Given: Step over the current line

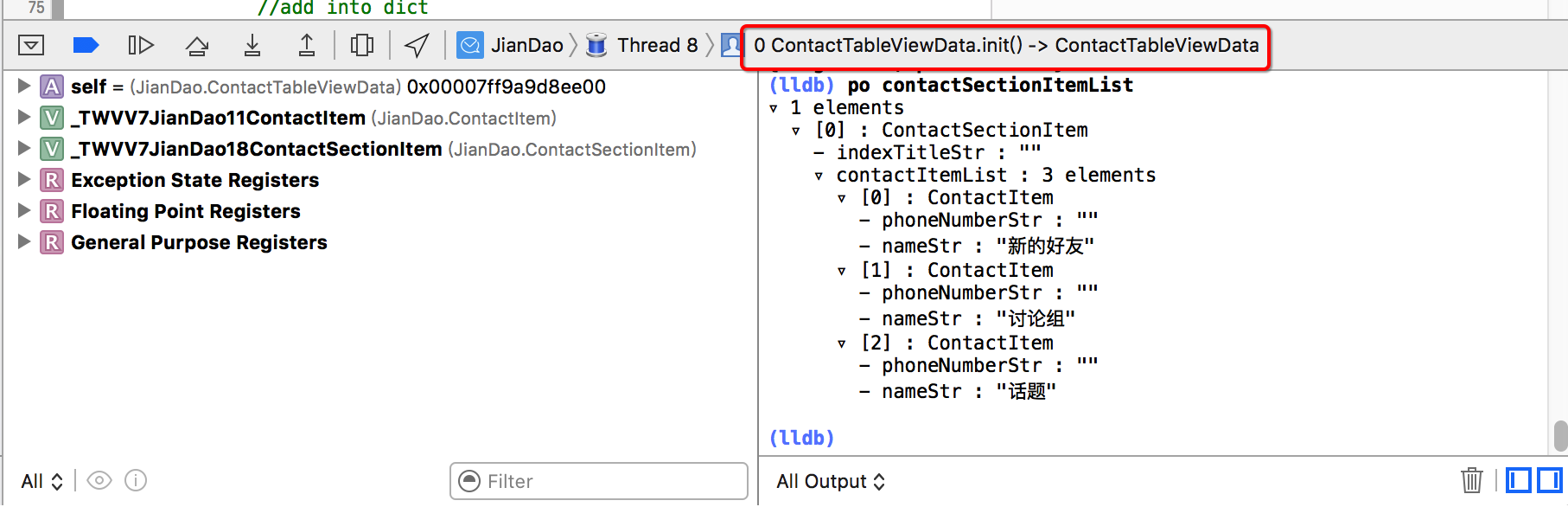Looking at the screenshot, I should click(197, 45).
